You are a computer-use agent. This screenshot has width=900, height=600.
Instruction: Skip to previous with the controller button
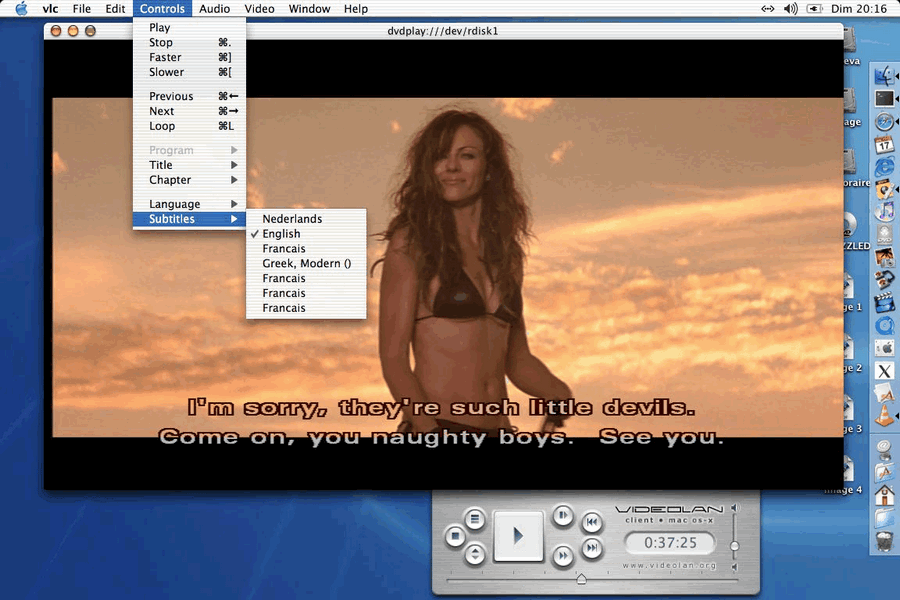click(x=592, y=522)
